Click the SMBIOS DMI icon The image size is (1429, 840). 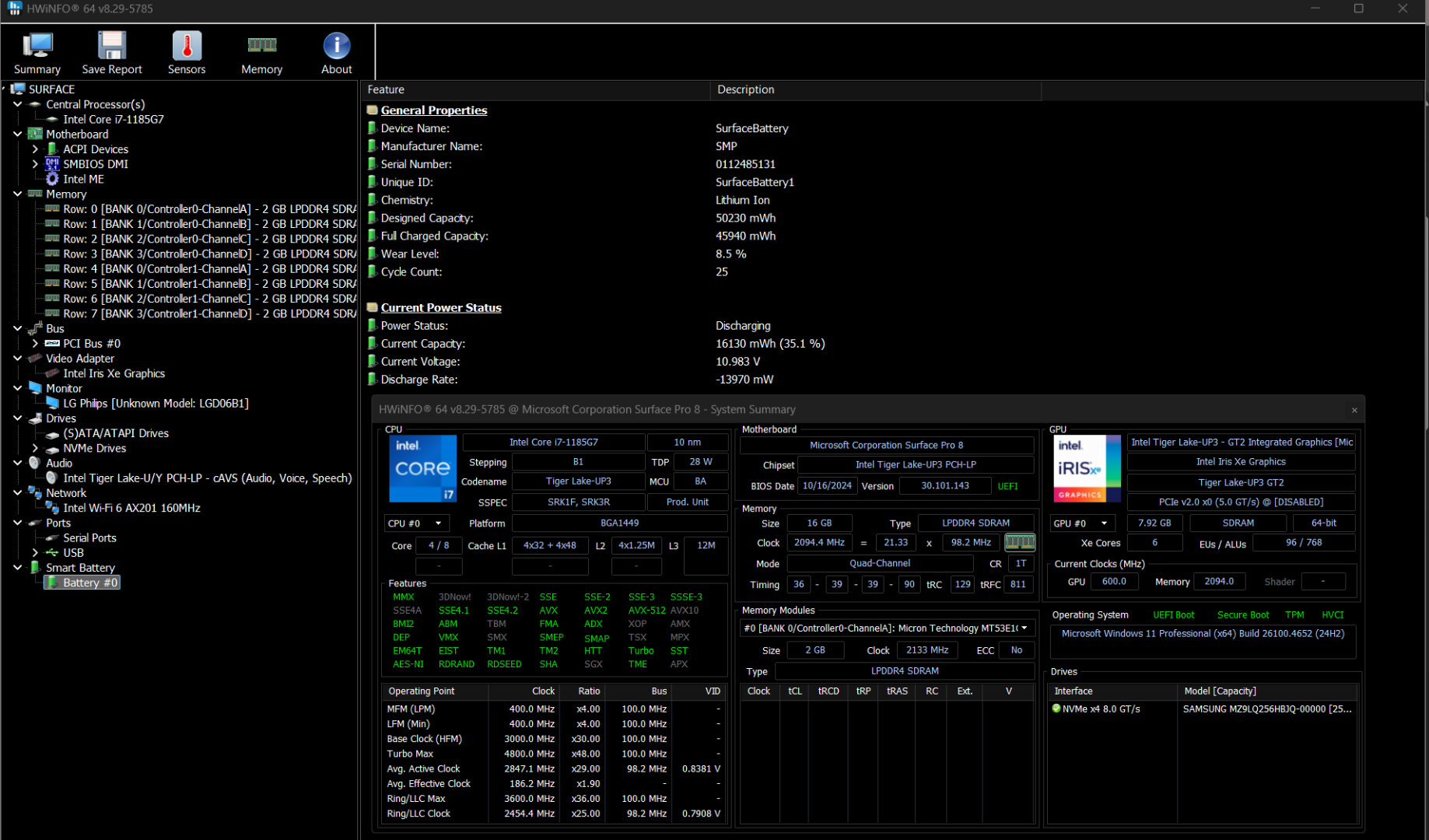52,164
